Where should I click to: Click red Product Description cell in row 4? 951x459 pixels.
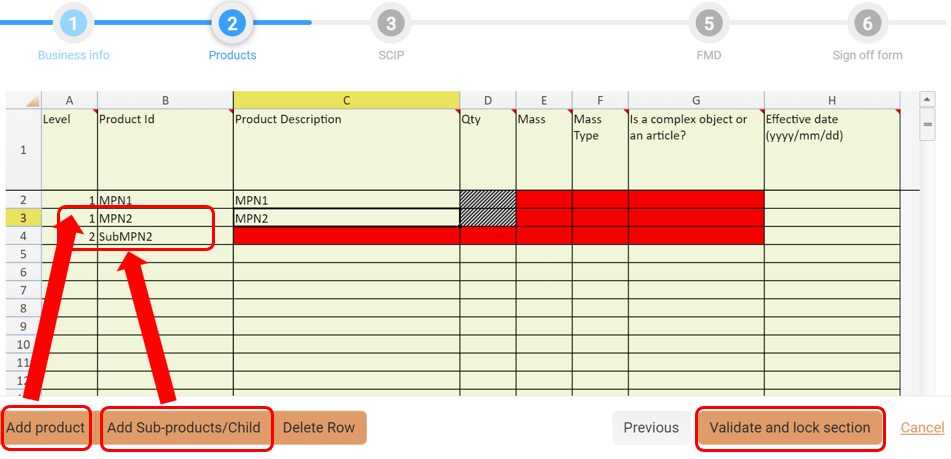(346, 236)
